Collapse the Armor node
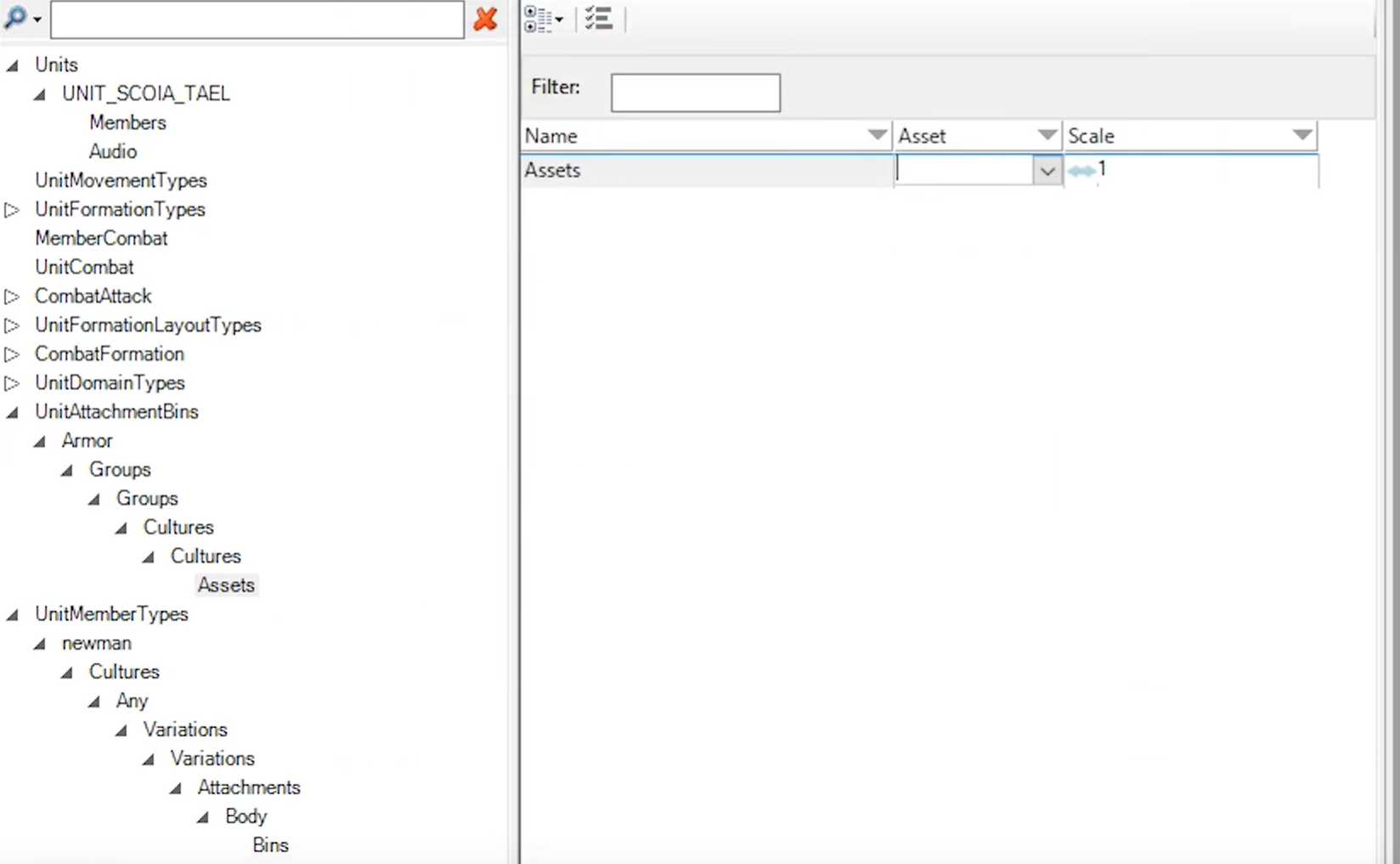Image resolution: width=1400 pixels, height=864 pixels. tap(40, 441)
